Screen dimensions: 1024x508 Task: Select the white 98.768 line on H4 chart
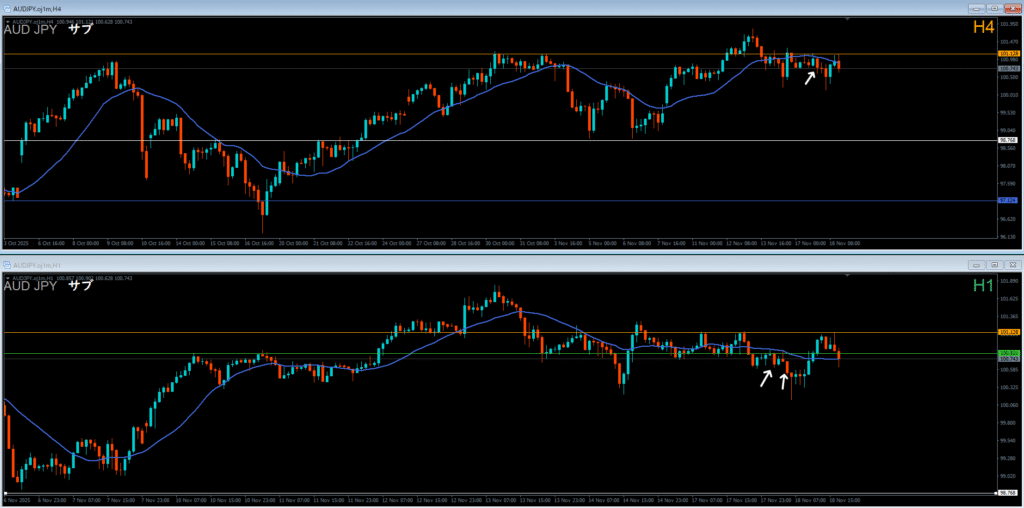tap(400, 140)
